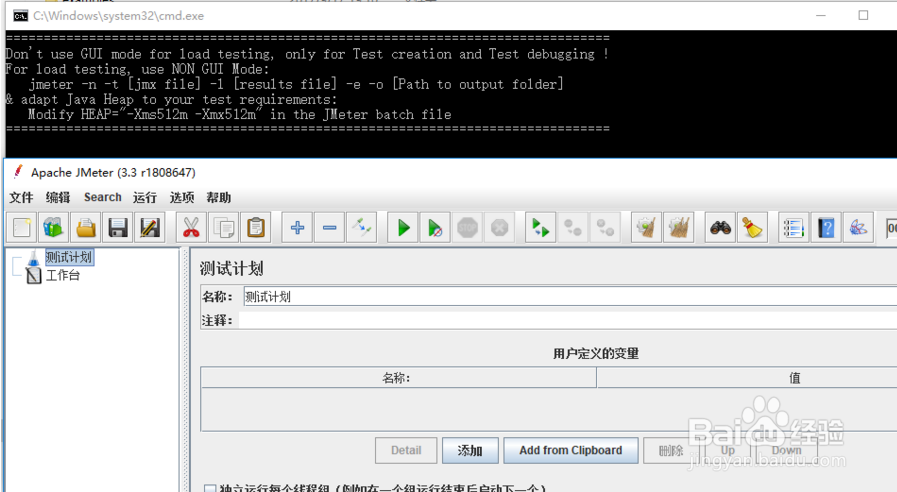Viewport: 897px width, 492px height.
Task: Click Remote stop all icon
Action: (573, 228)
